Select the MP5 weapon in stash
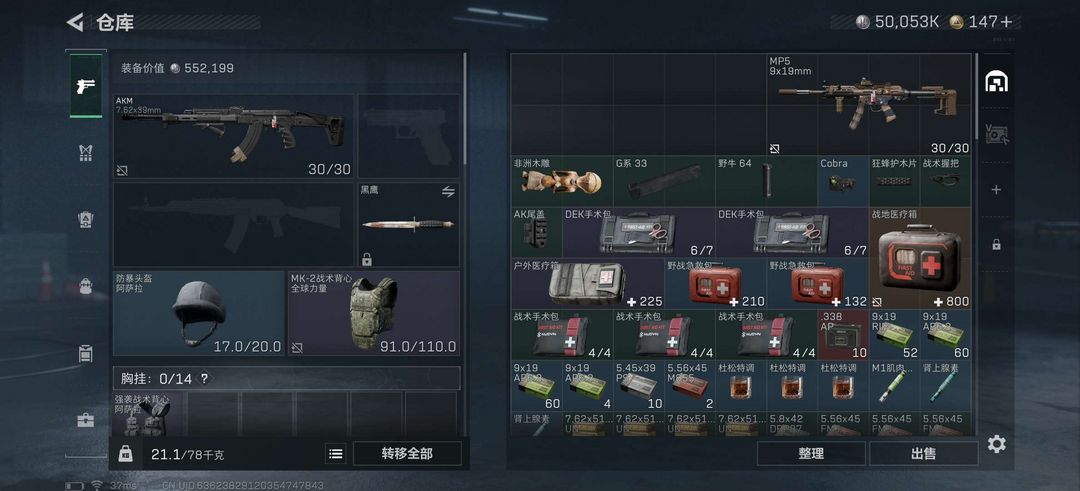 tap(869, 105)
